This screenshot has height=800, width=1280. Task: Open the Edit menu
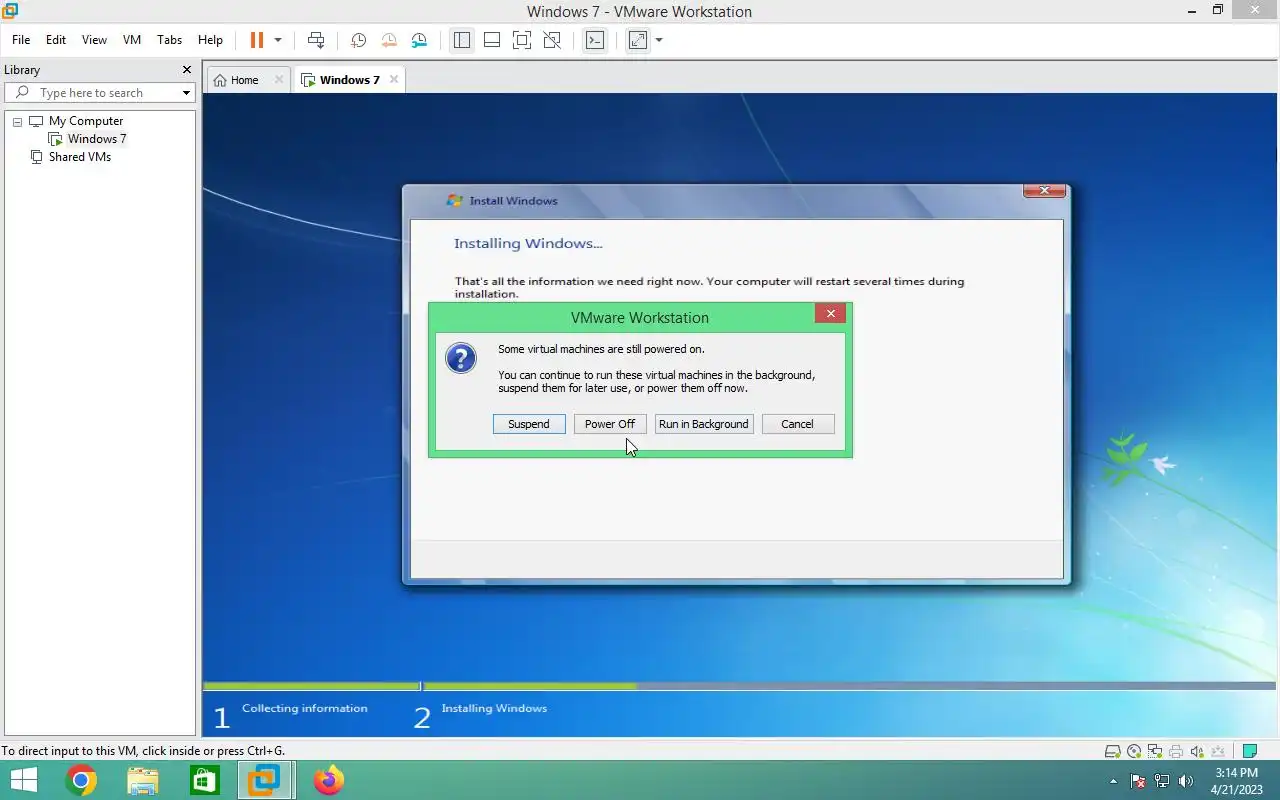56,40
